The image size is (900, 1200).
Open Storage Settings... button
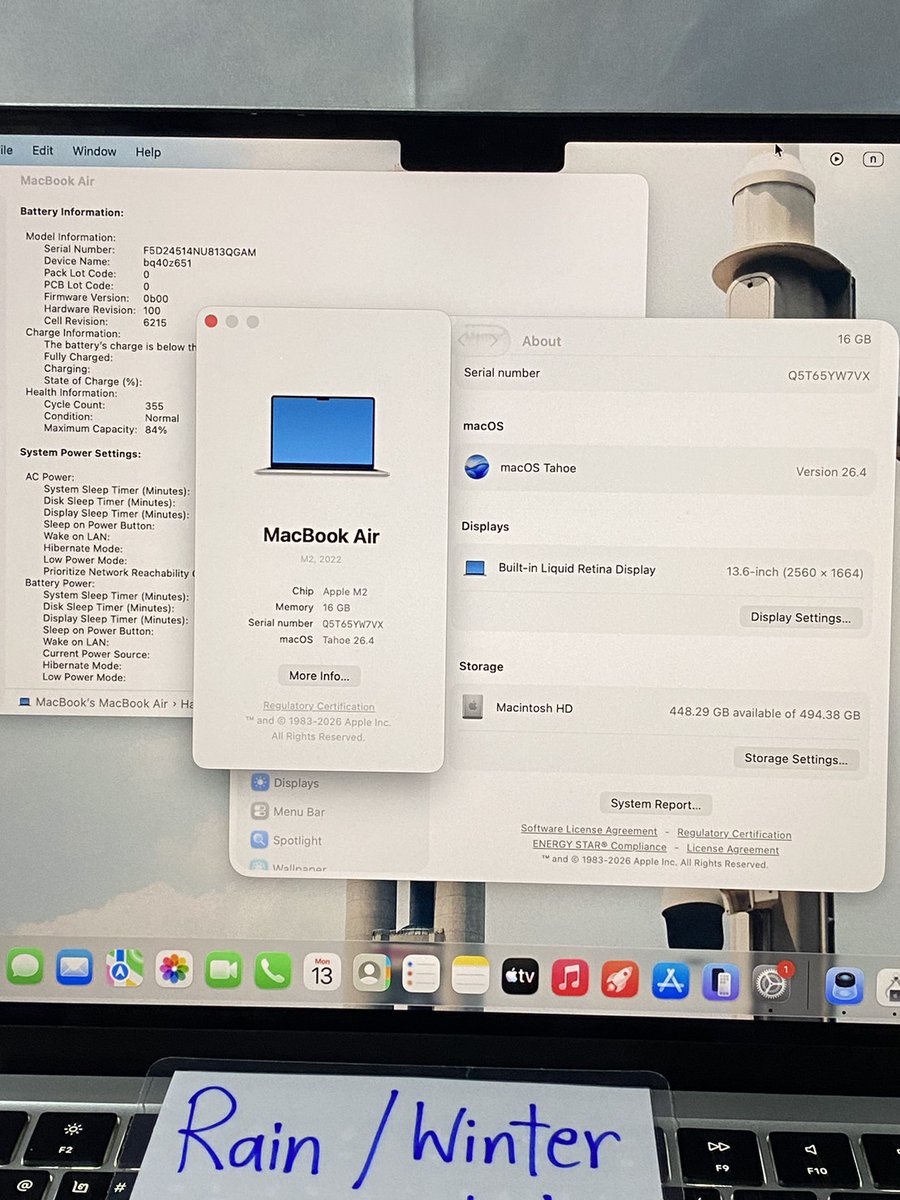796,759
